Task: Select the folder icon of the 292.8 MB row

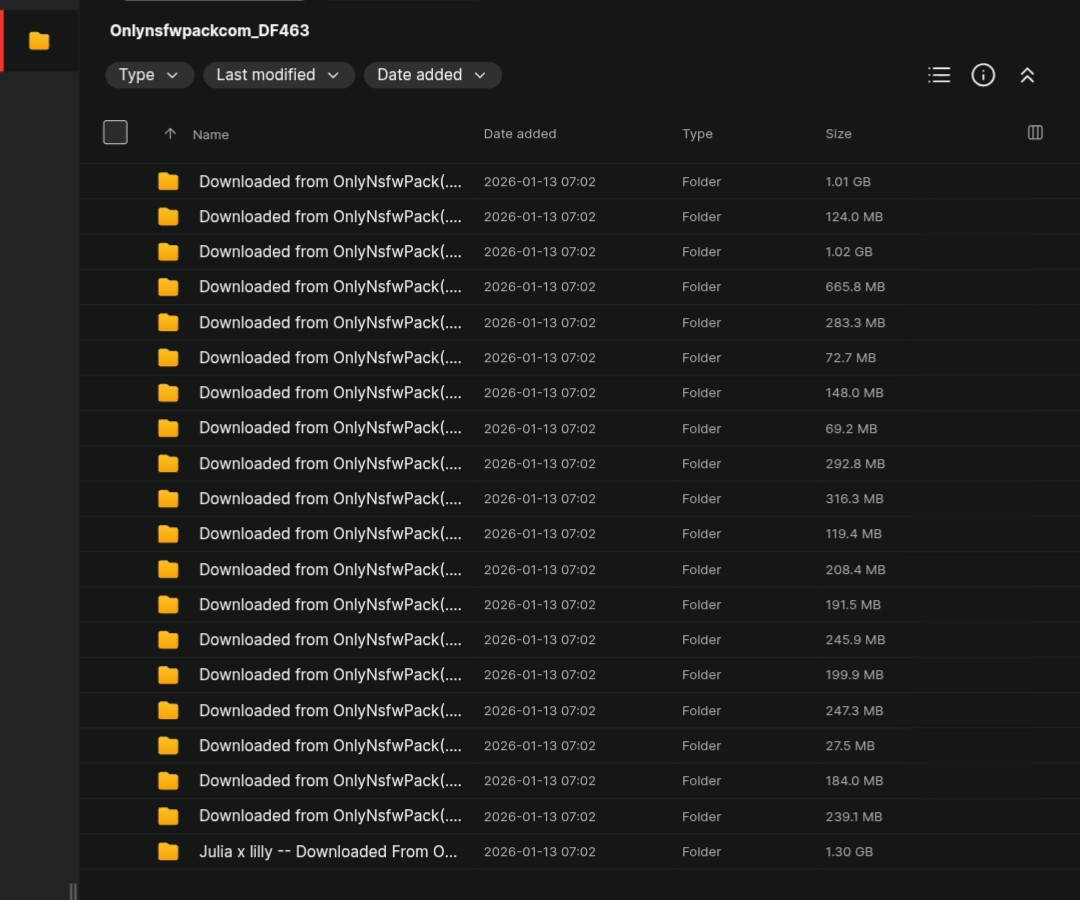Action: tap(168, 463)
